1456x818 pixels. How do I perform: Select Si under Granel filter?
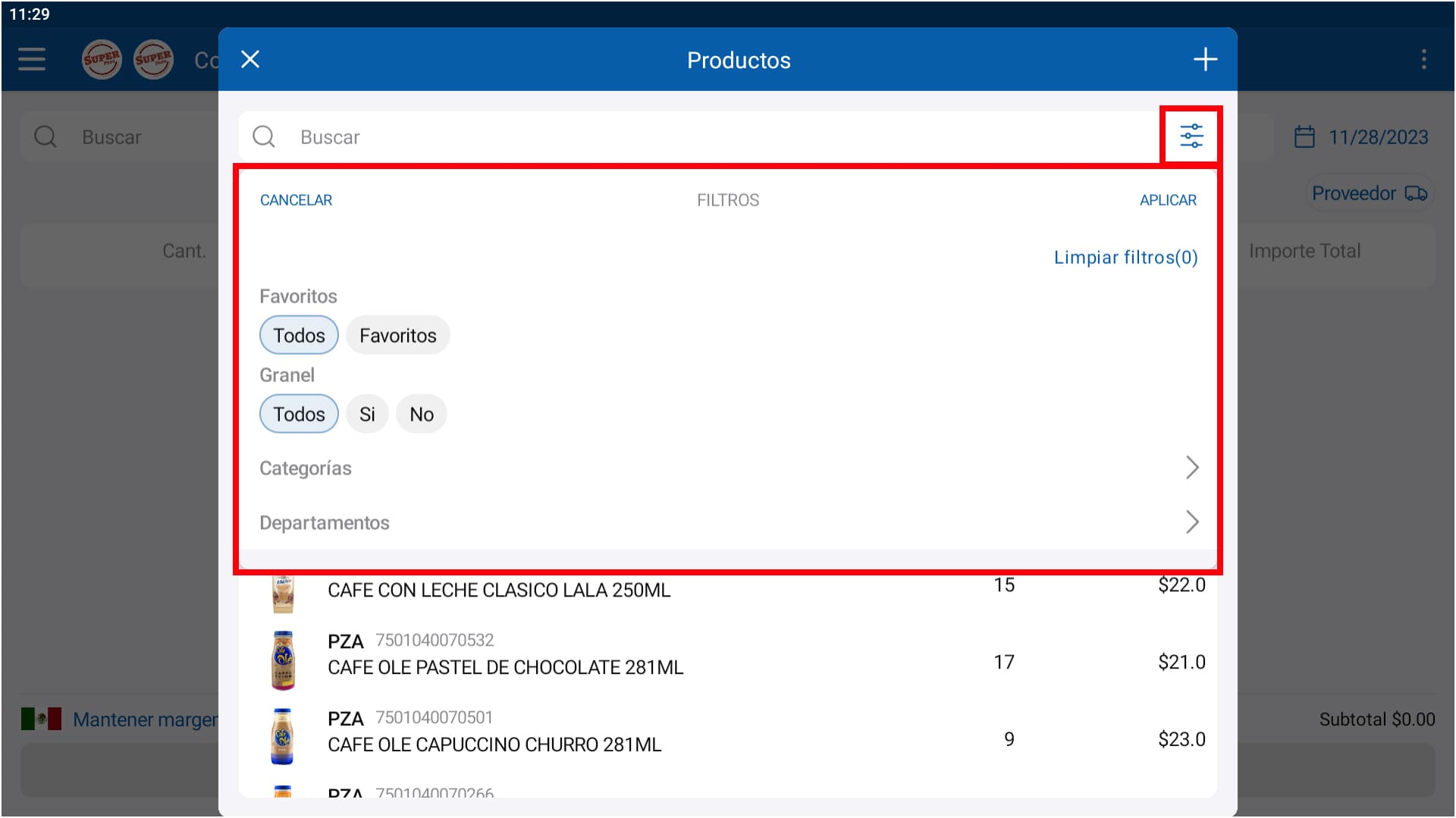click(x=367, y=414)
